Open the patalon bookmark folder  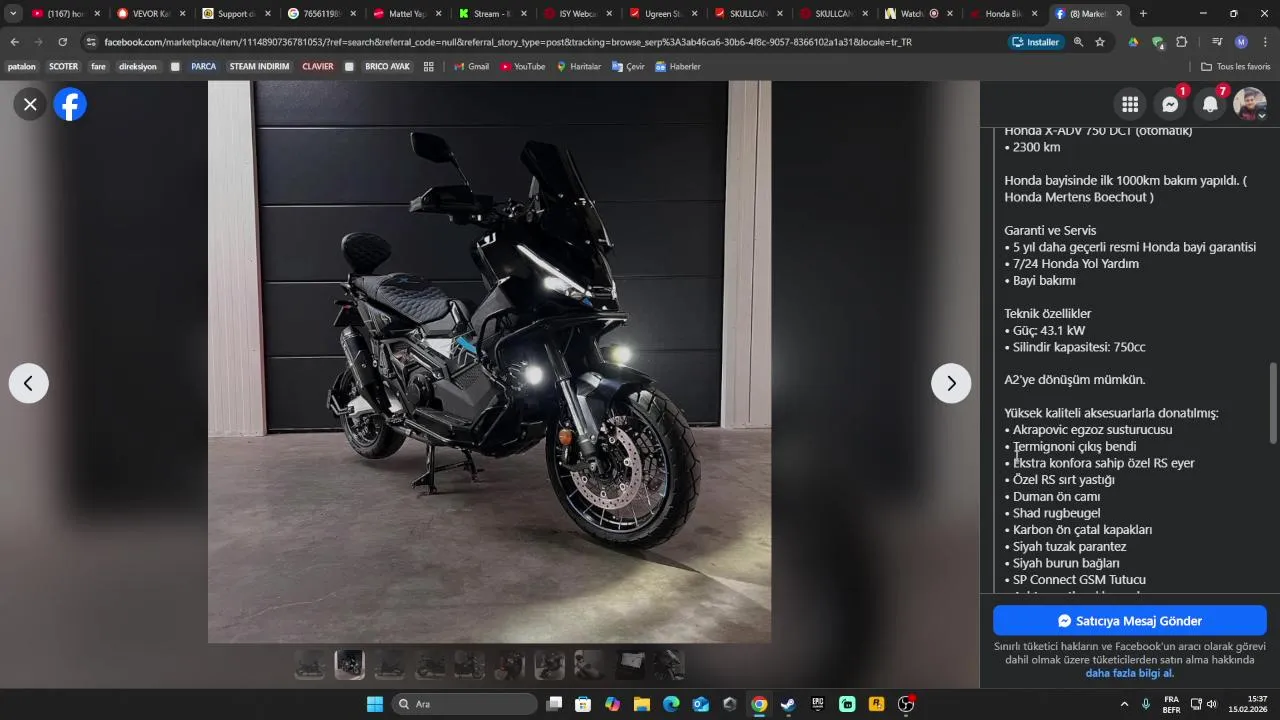21,66
